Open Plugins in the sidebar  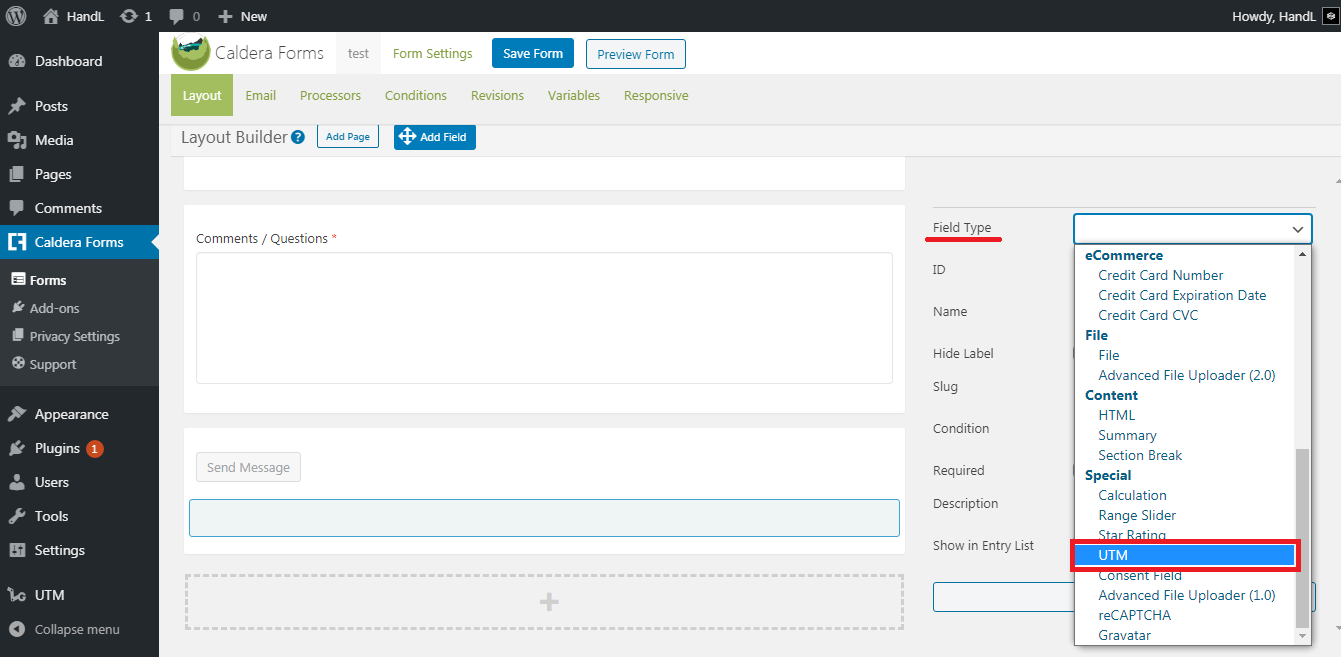[57, 448]
